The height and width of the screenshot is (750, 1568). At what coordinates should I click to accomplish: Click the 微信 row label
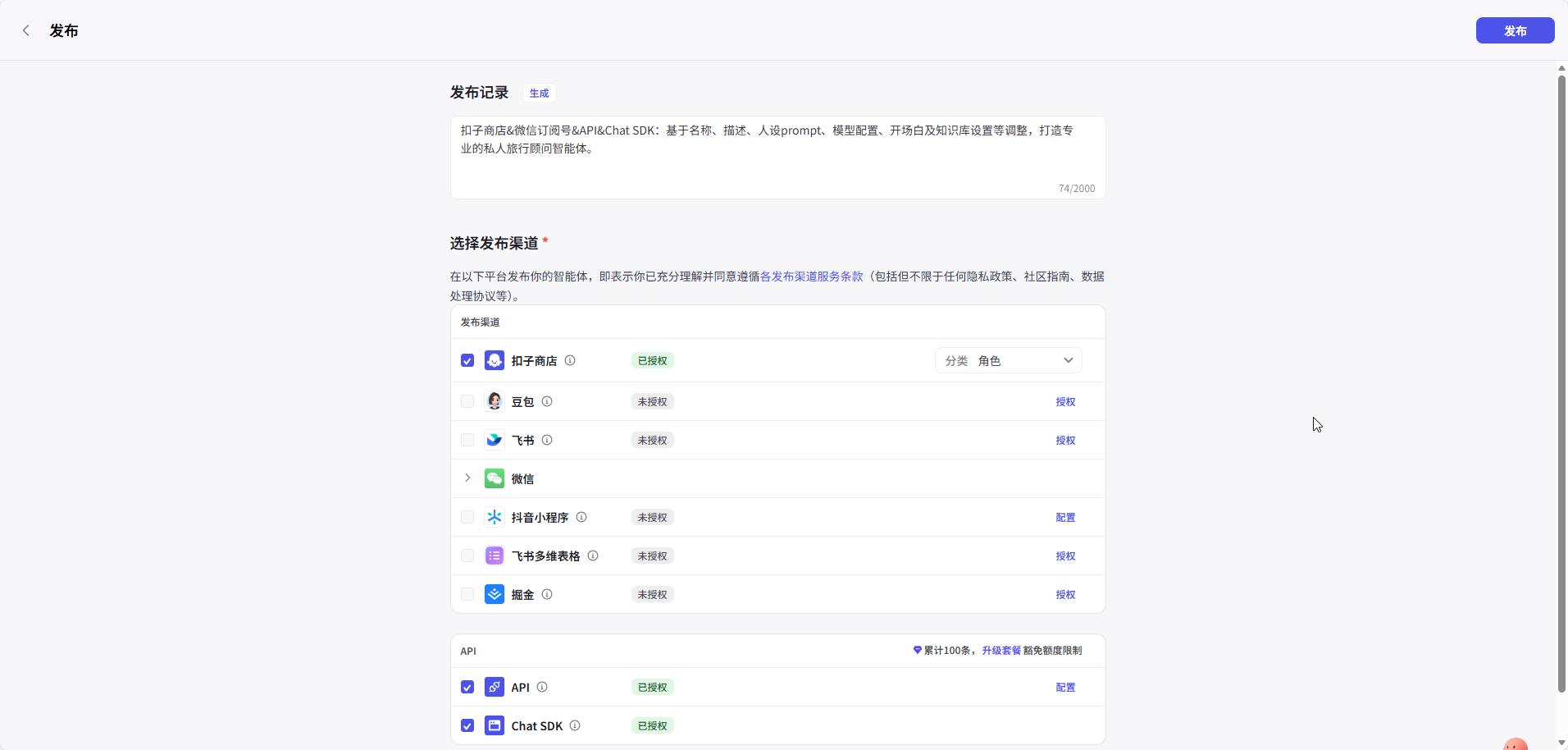click(x=522, y=478)
